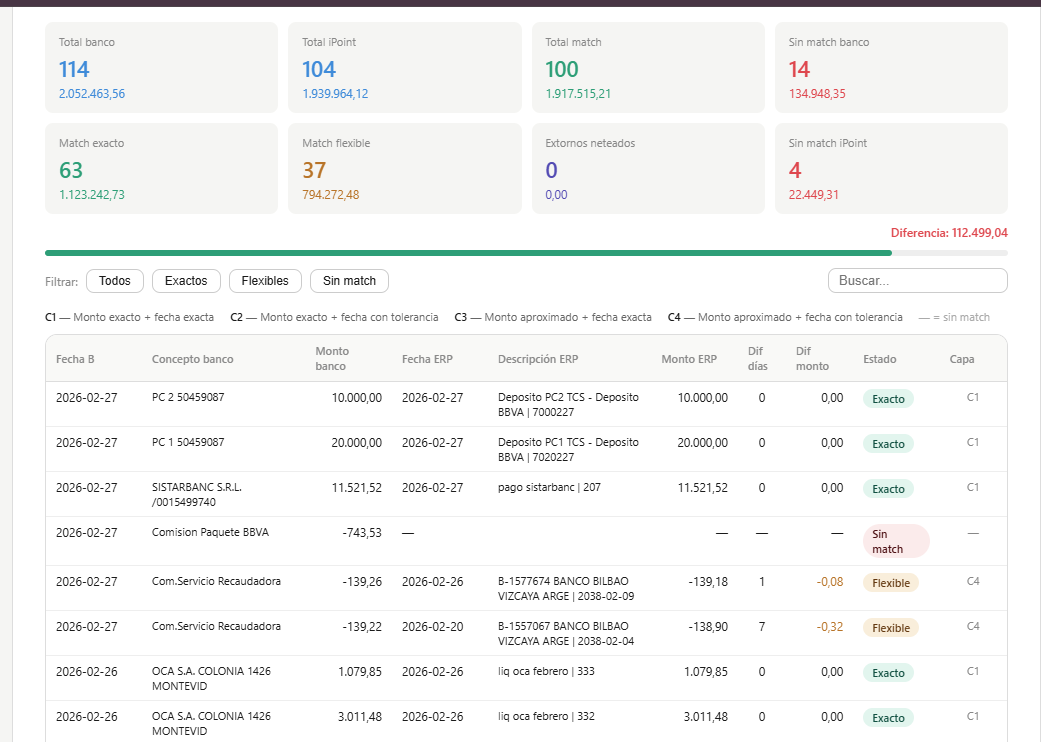The image size is (1041, 742).
Task: Show only Exactos matches
Action: [x=186, y=281]
